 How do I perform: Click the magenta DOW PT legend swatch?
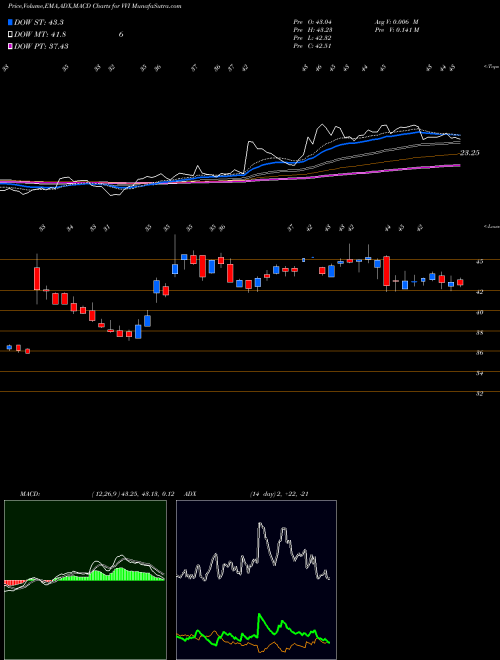pos(10,46)
